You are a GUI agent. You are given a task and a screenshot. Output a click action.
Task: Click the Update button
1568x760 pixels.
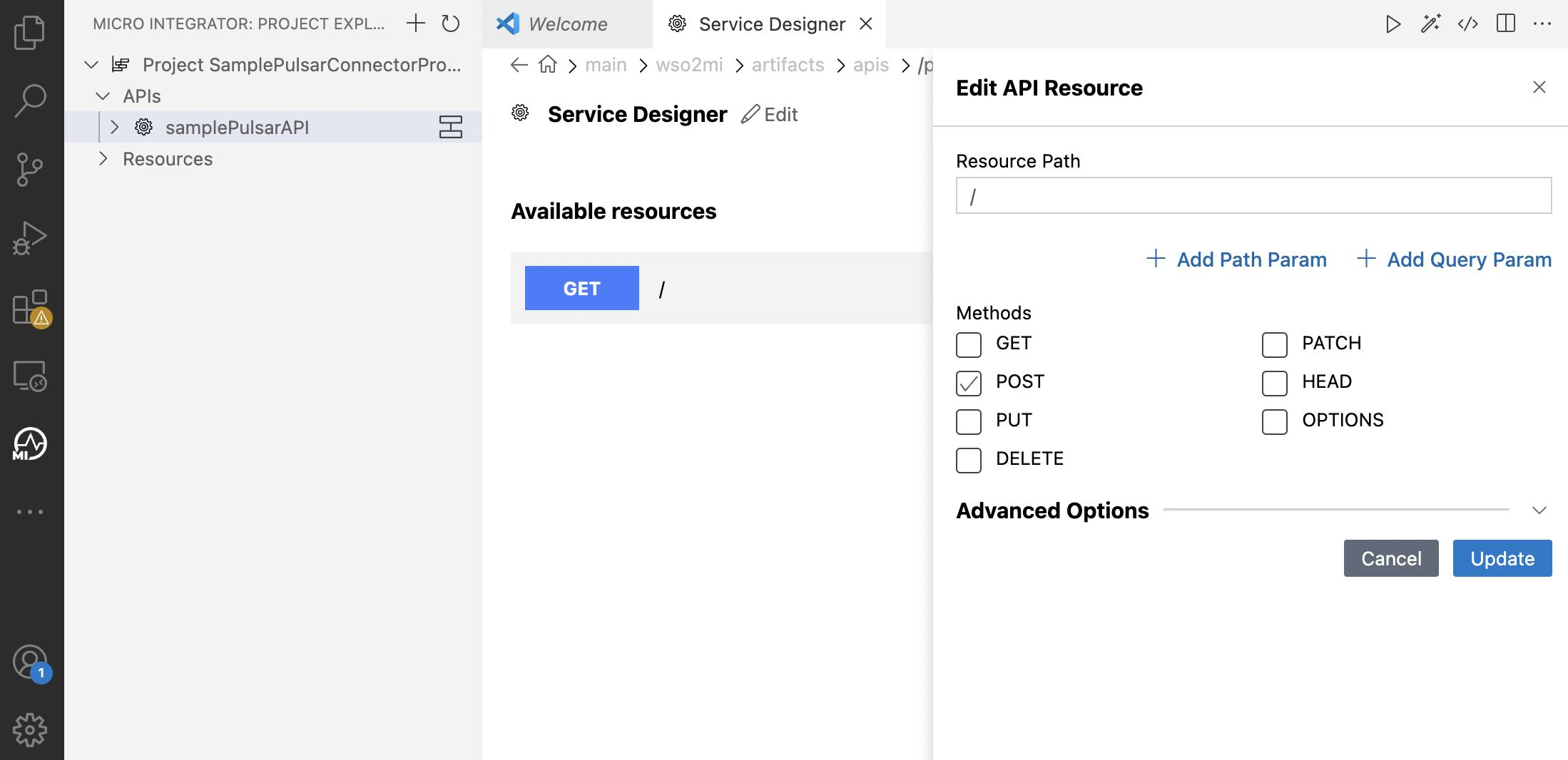(x=1502, y=558)
